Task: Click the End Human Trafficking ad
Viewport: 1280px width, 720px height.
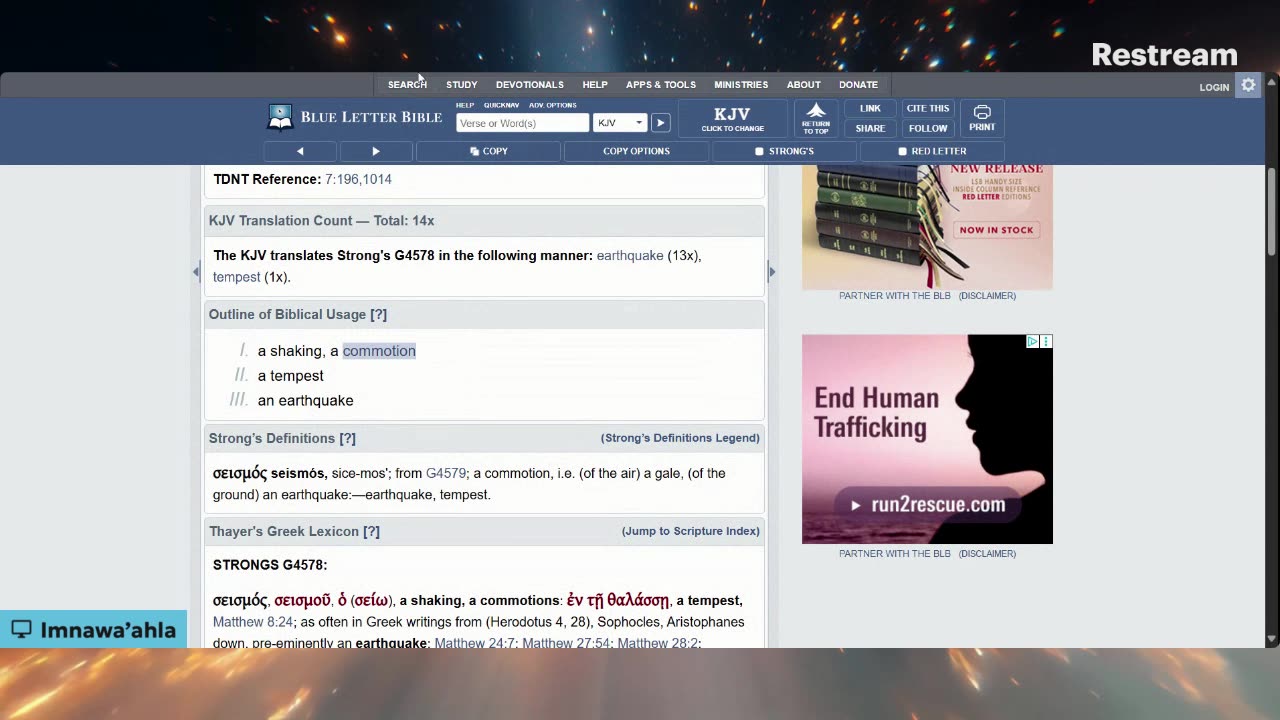Action: tap(927, 439)
